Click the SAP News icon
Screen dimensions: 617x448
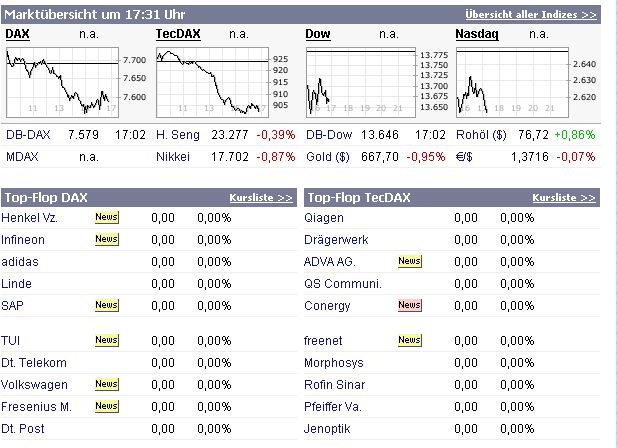pos(106,305)
